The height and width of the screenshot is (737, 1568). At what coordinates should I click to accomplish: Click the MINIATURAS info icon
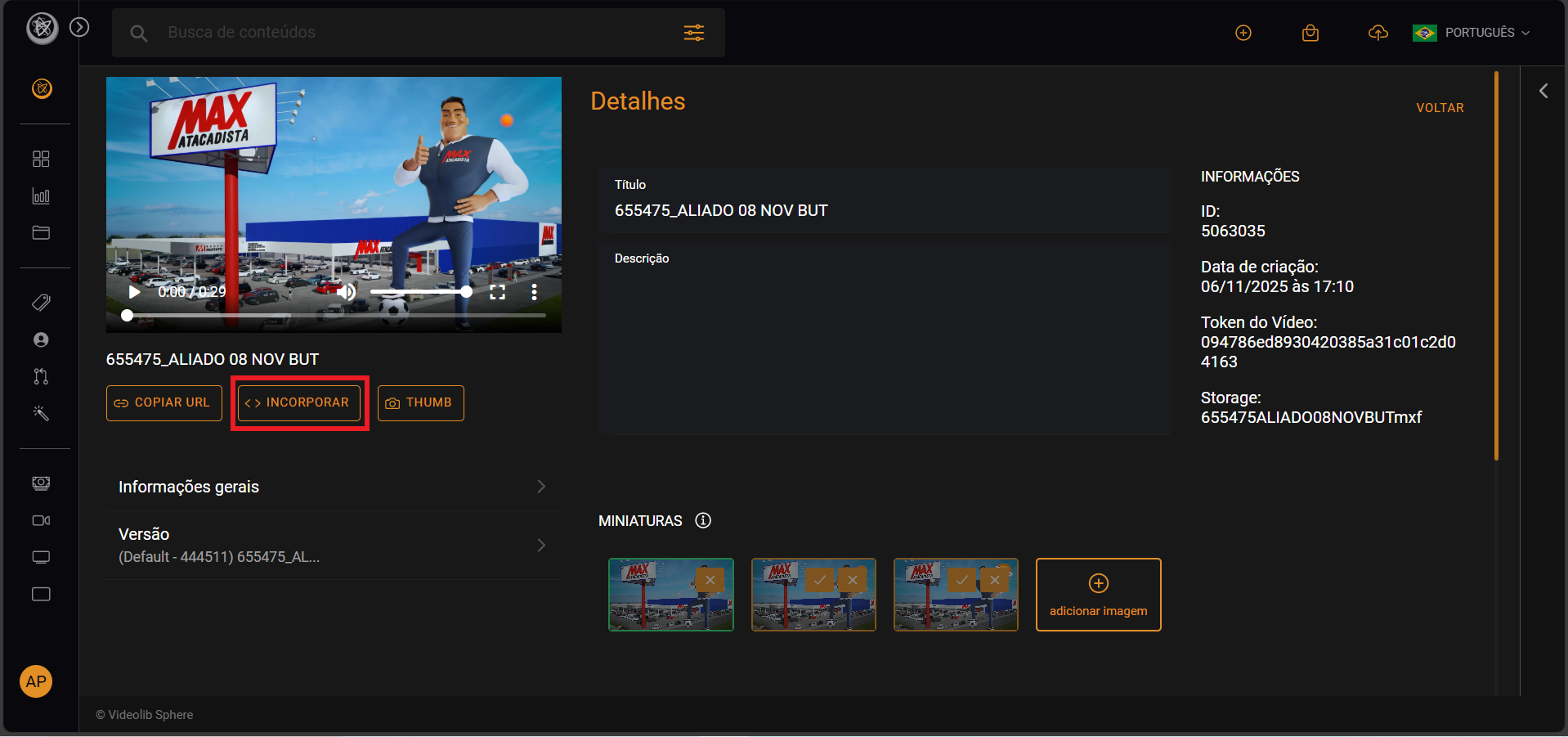[703, 520]
